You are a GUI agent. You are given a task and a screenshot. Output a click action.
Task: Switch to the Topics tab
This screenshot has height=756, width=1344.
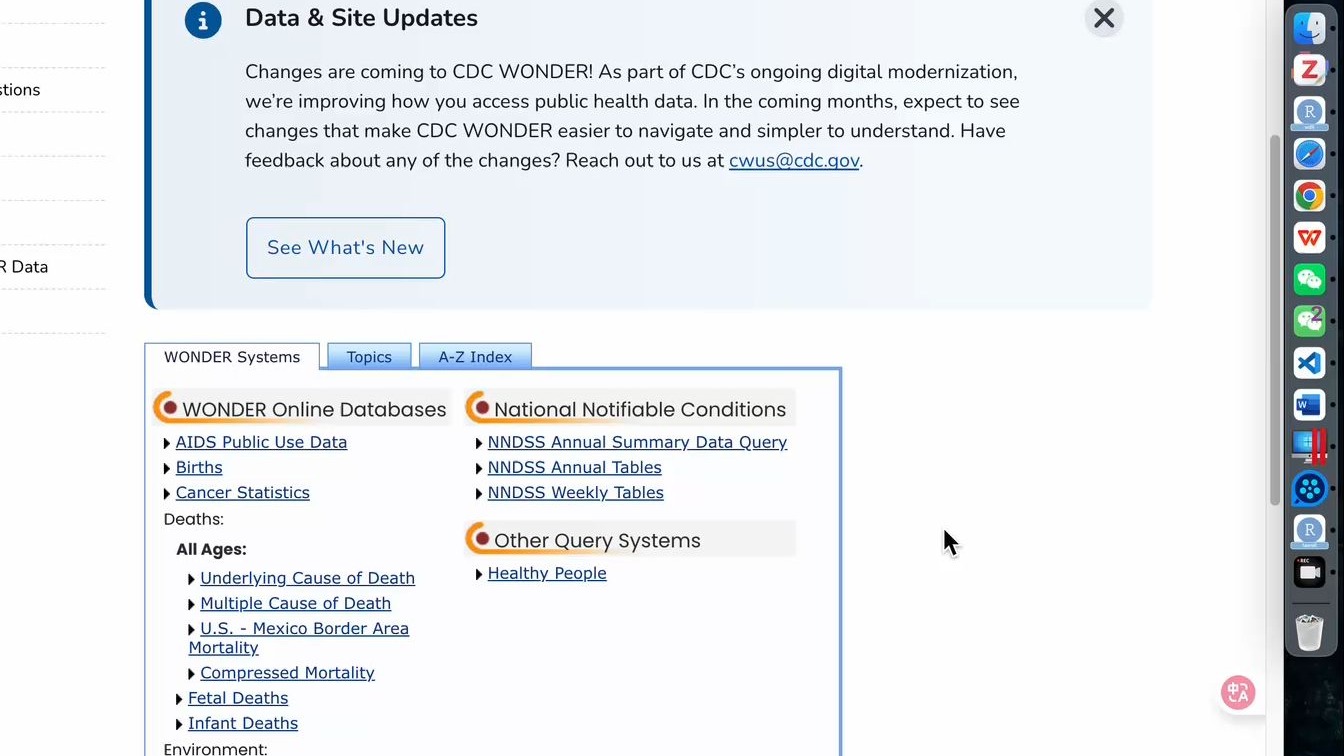[x=369, y=357]
